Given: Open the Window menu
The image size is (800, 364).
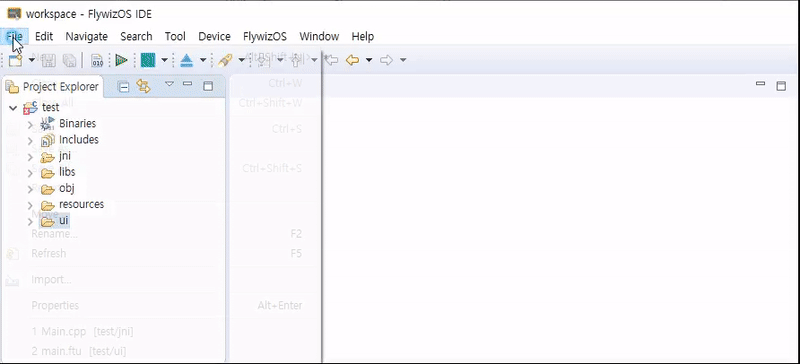Looking at the screenshot, I should [x=319, y=36].
